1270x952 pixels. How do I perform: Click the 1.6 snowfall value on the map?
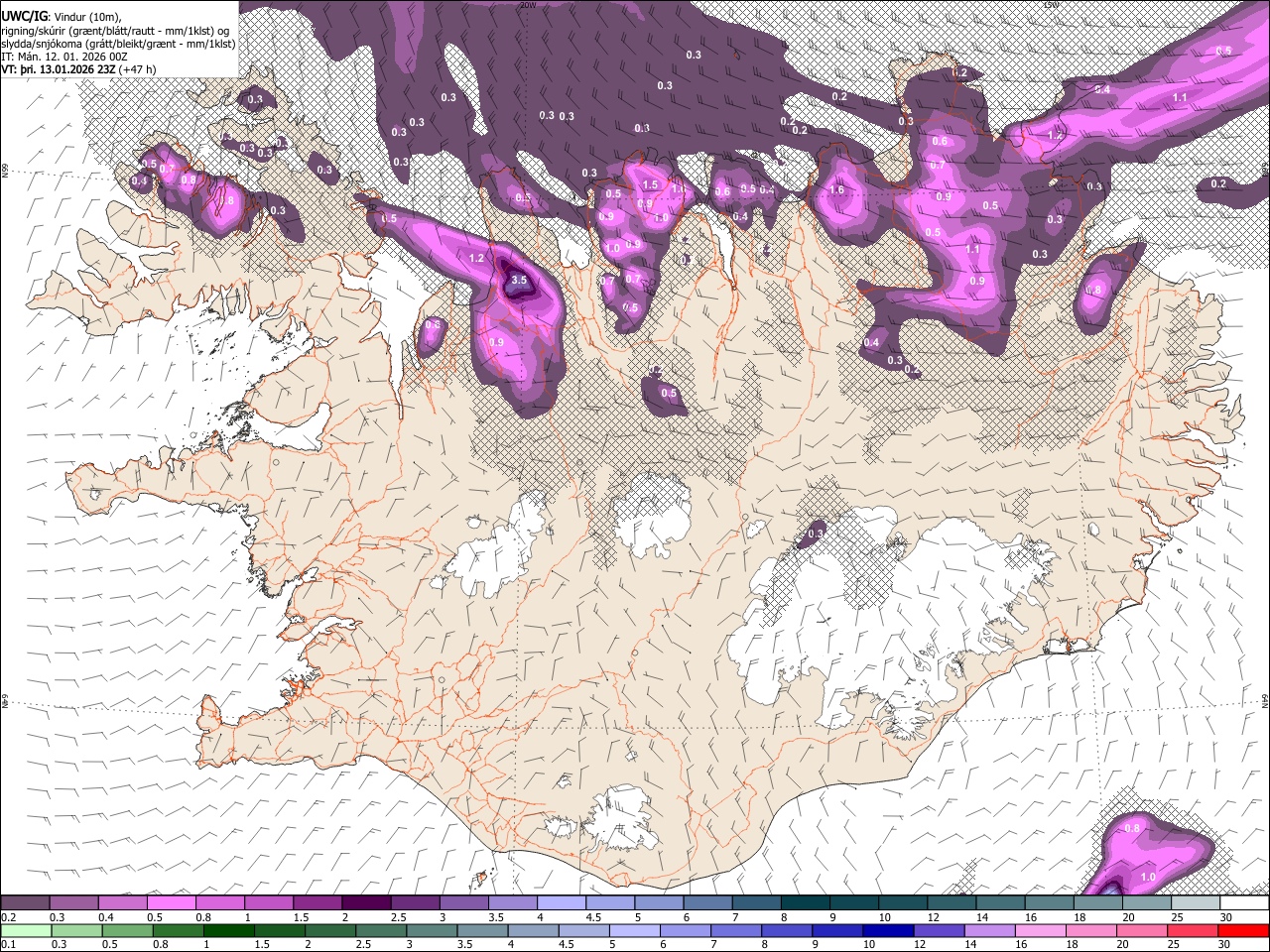[x=836, y=190]
